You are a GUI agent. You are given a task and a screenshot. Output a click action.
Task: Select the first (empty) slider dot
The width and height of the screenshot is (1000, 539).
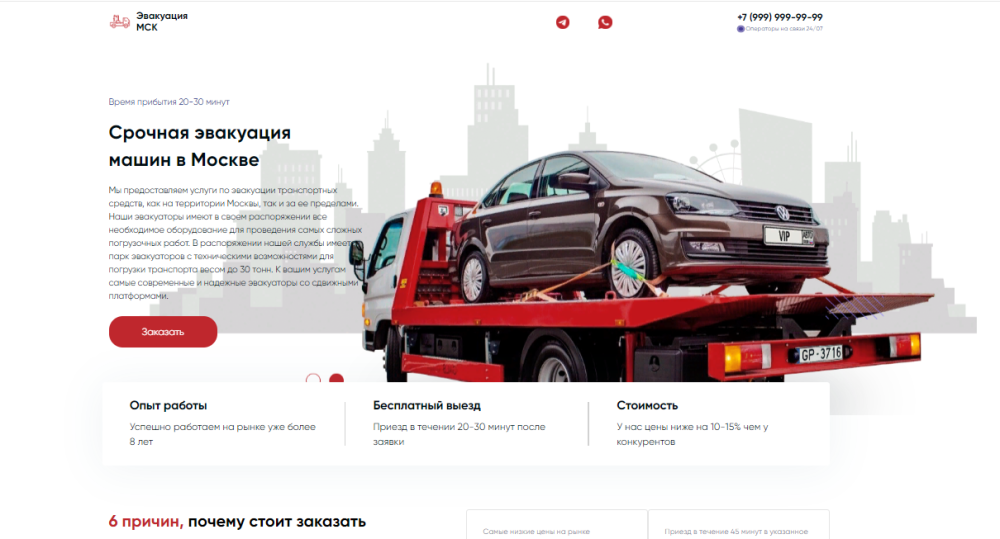point(313,380)
